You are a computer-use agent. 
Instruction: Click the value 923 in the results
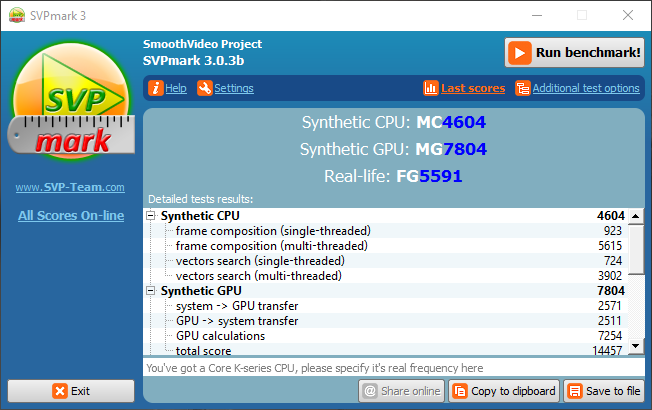[613, 231]
